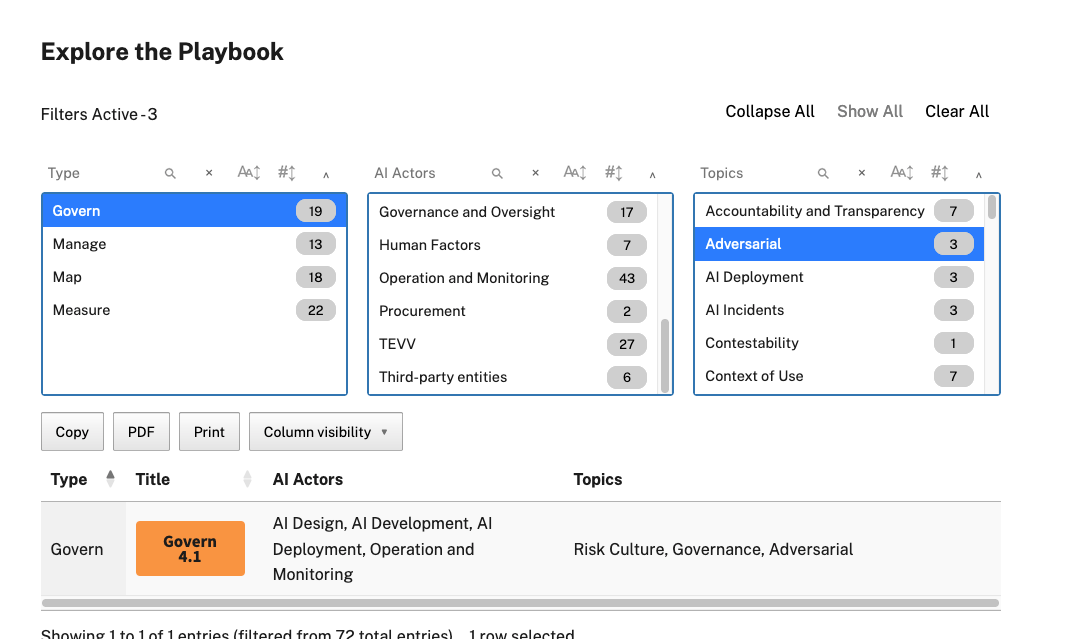Clear the Type pane selection

click(209, 173)
